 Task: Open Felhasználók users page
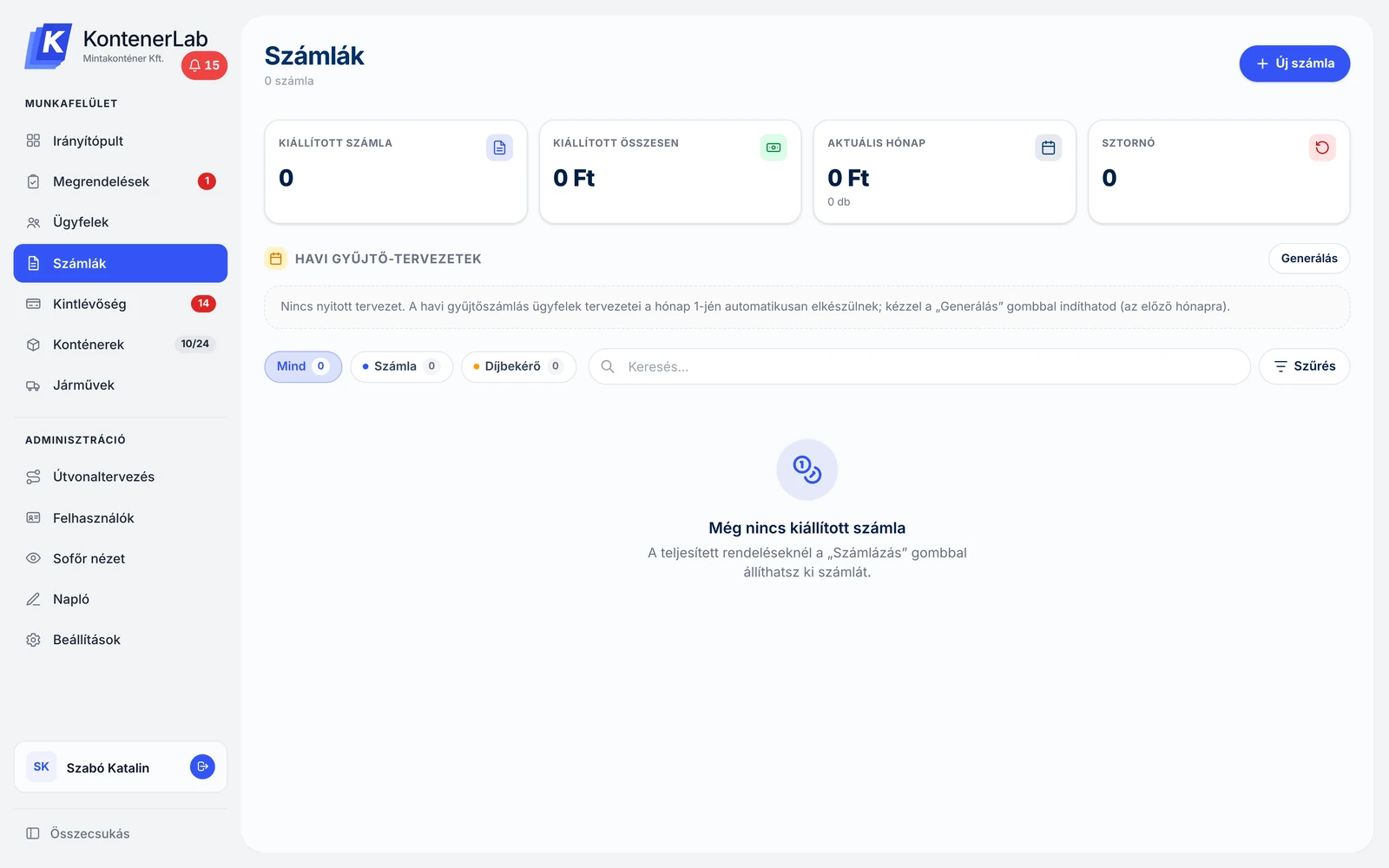(121, 518)
